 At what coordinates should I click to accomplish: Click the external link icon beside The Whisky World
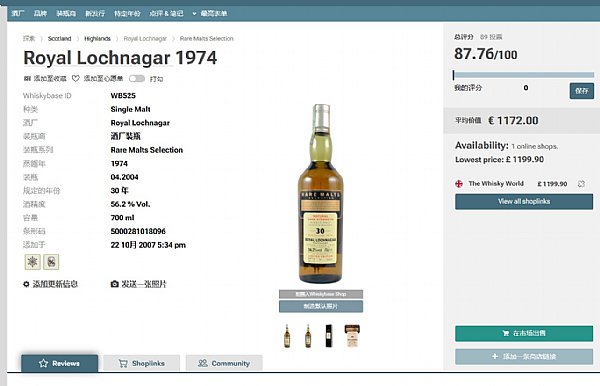pos(581,184)
